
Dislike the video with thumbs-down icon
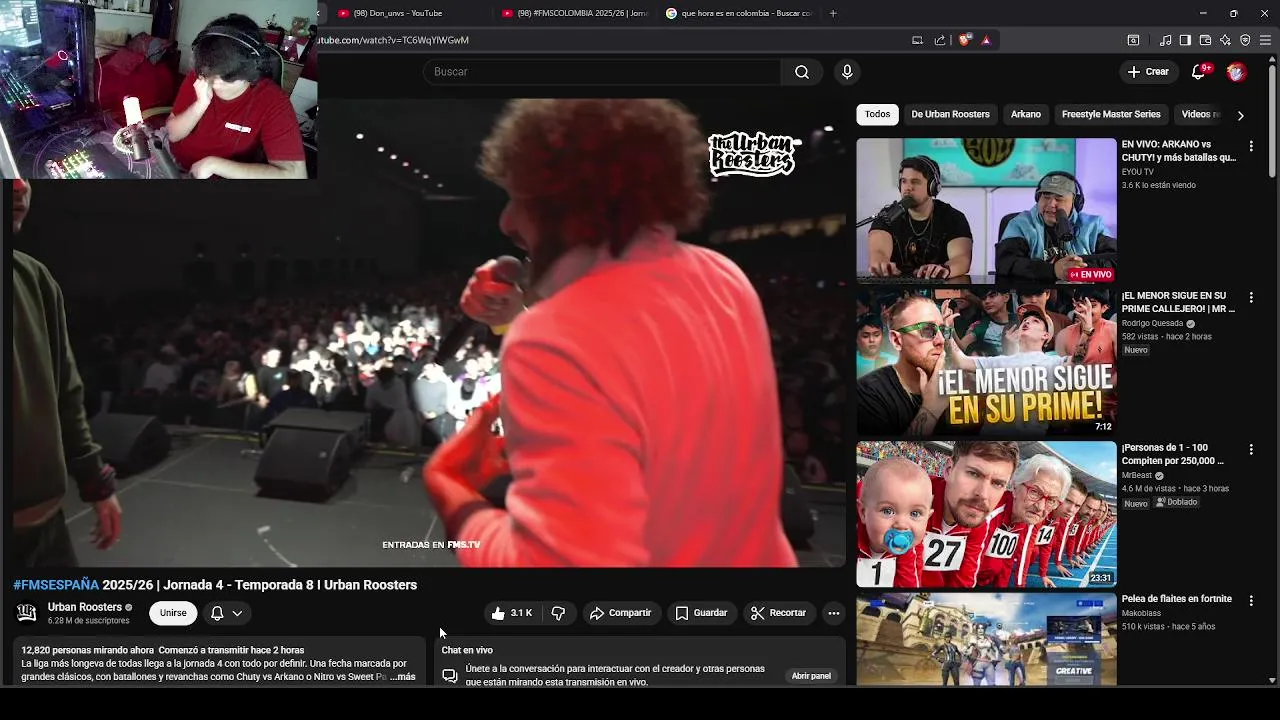pos(558,613)
